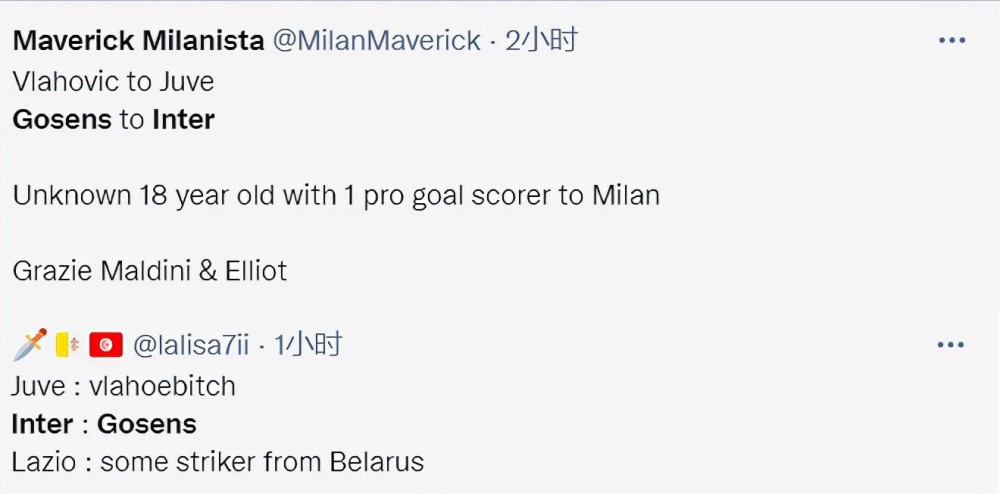
Task: Click the 'Juve : vlahoebitch' line
Action: point(124,386)
